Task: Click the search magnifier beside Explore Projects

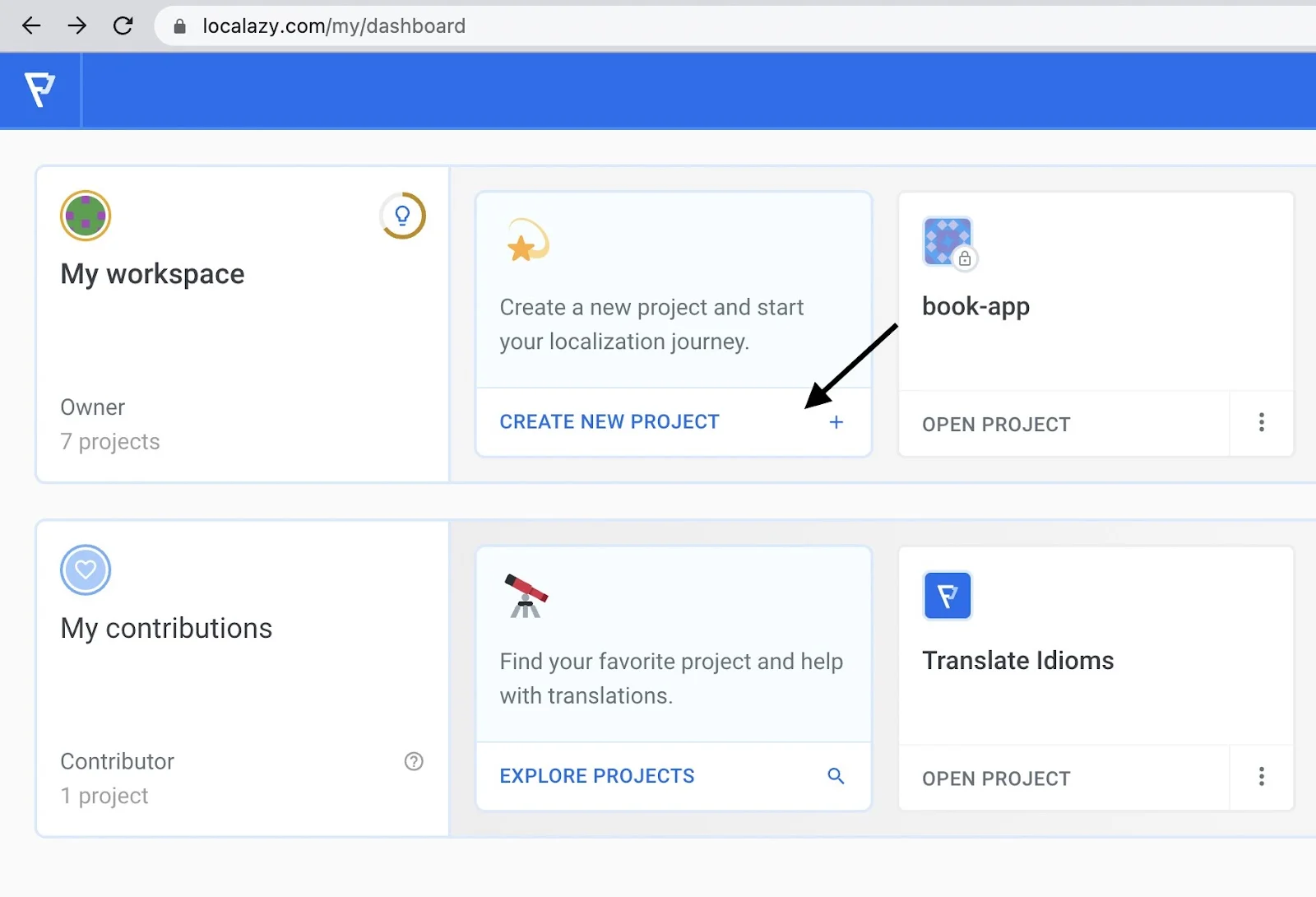Action: [836, 776]
